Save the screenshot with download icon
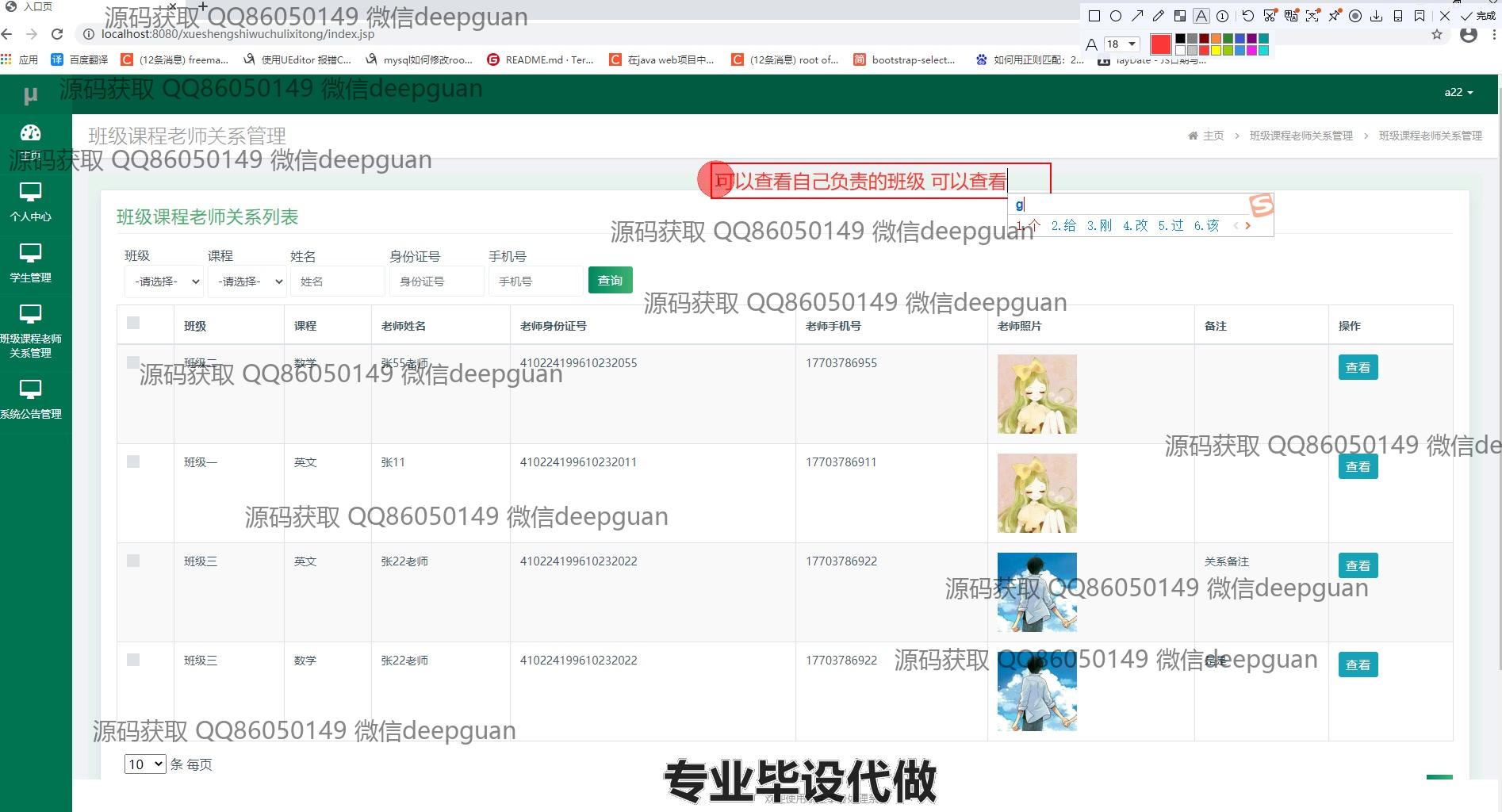The width and height of the screenshot is (1502, 812). [x=1377, y=16]
